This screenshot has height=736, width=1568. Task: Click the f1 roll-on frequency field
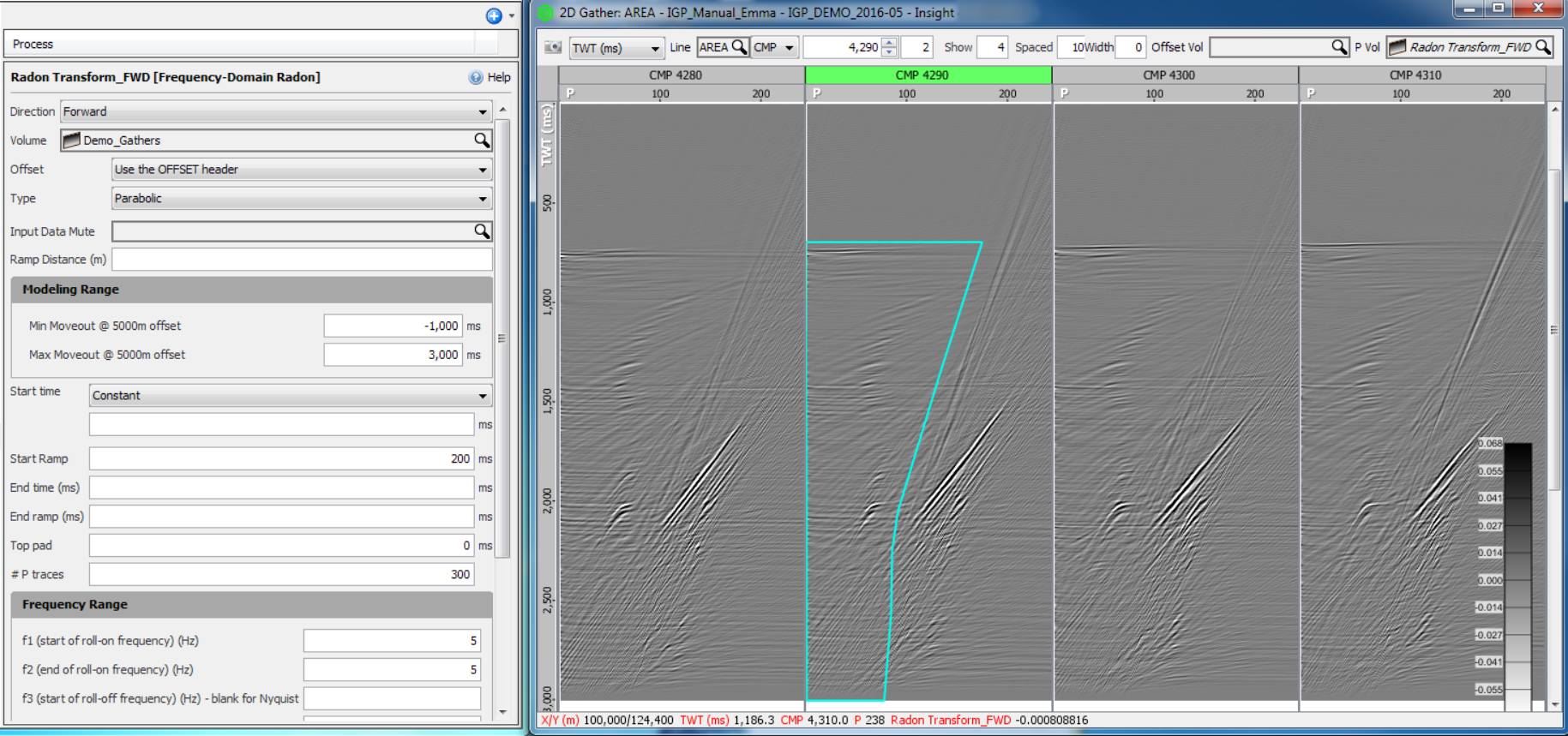click(392, 641)
